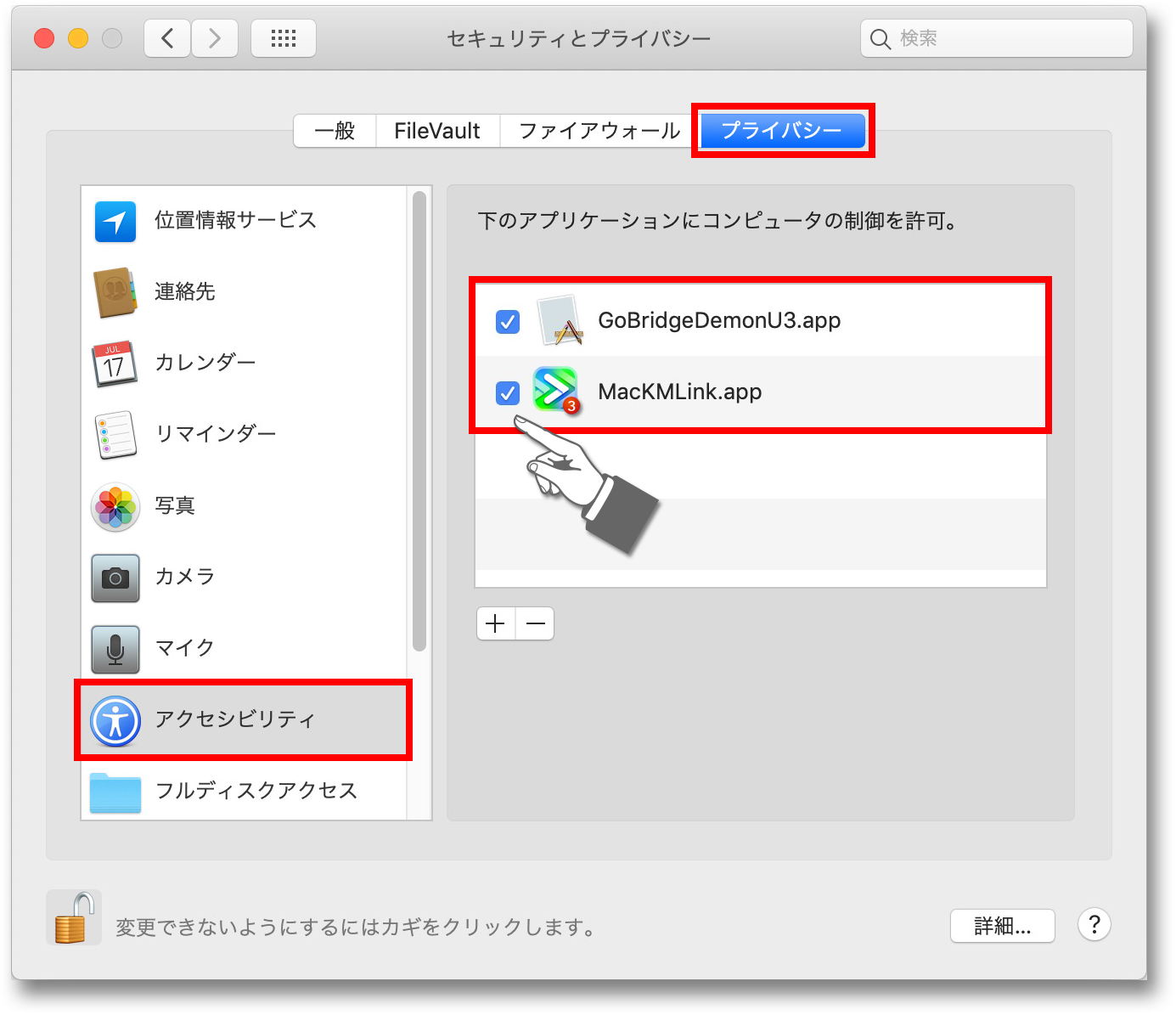Click the sidebar list scrollbar

[419, 421]
